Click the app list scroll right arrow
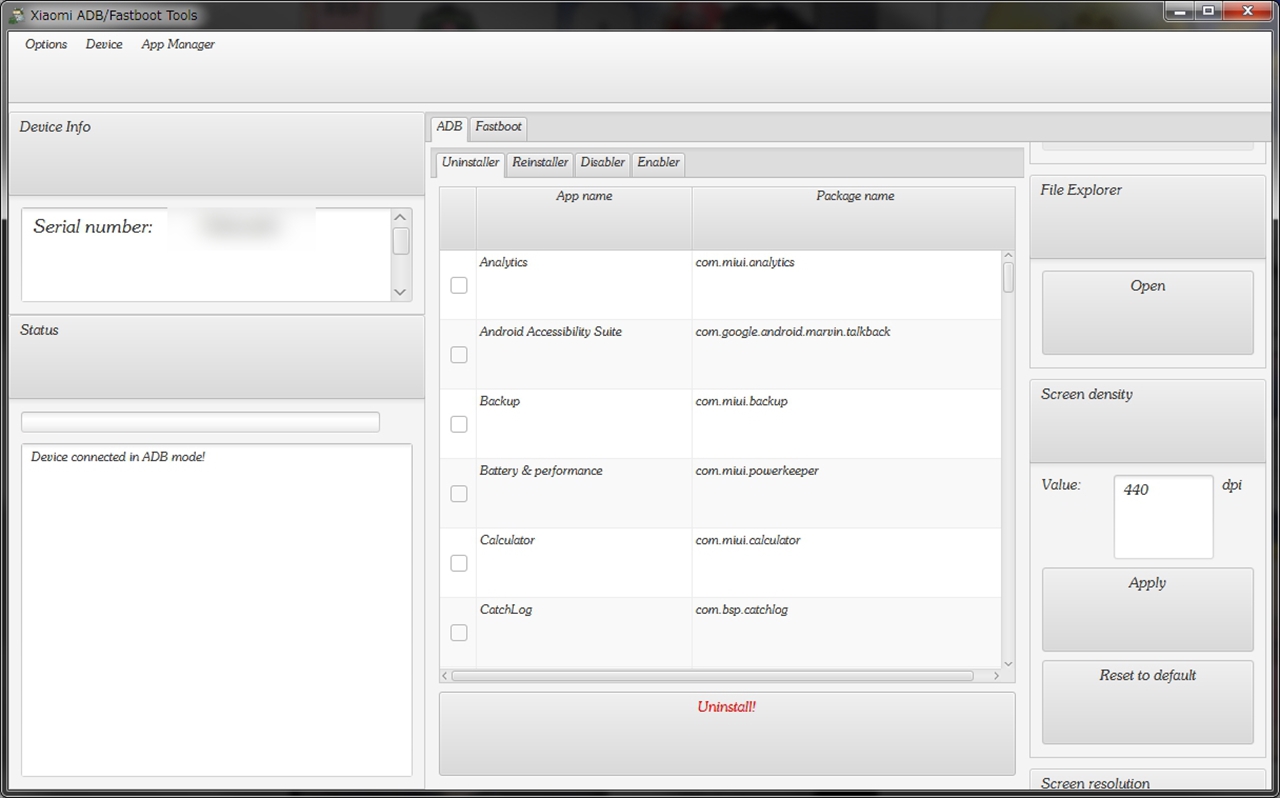The image size is (1280, 798). coord(996,676)
